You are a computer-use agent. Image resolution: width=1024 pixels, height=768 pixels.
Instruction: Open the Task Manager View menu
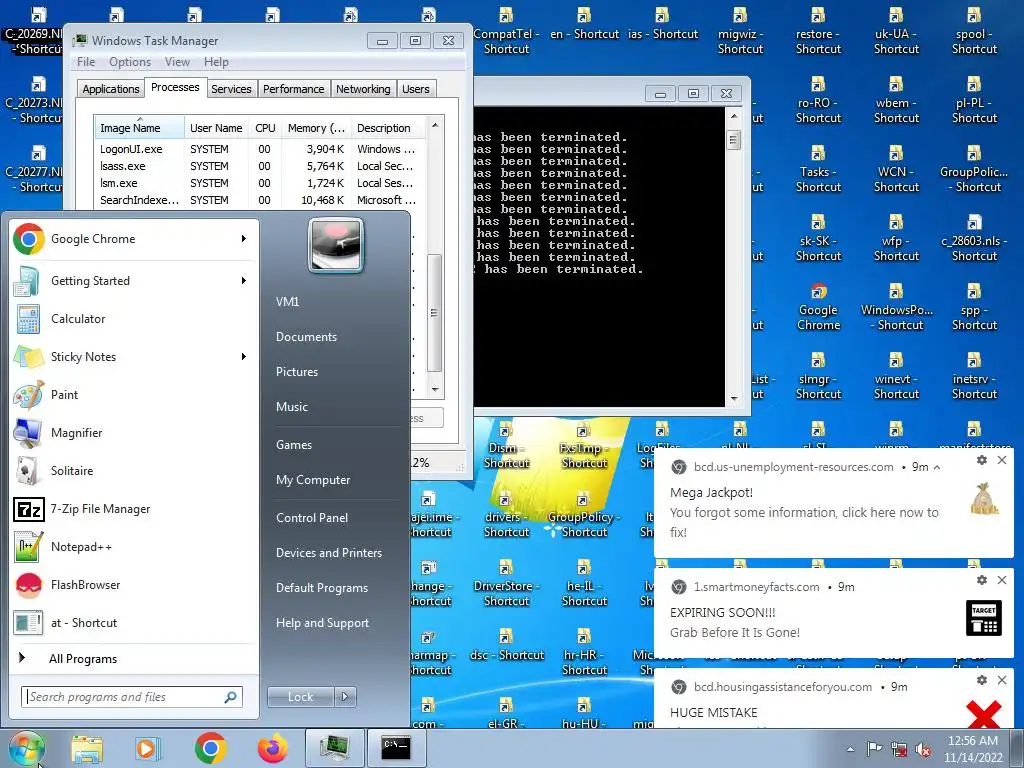click(x=177, y=62)
